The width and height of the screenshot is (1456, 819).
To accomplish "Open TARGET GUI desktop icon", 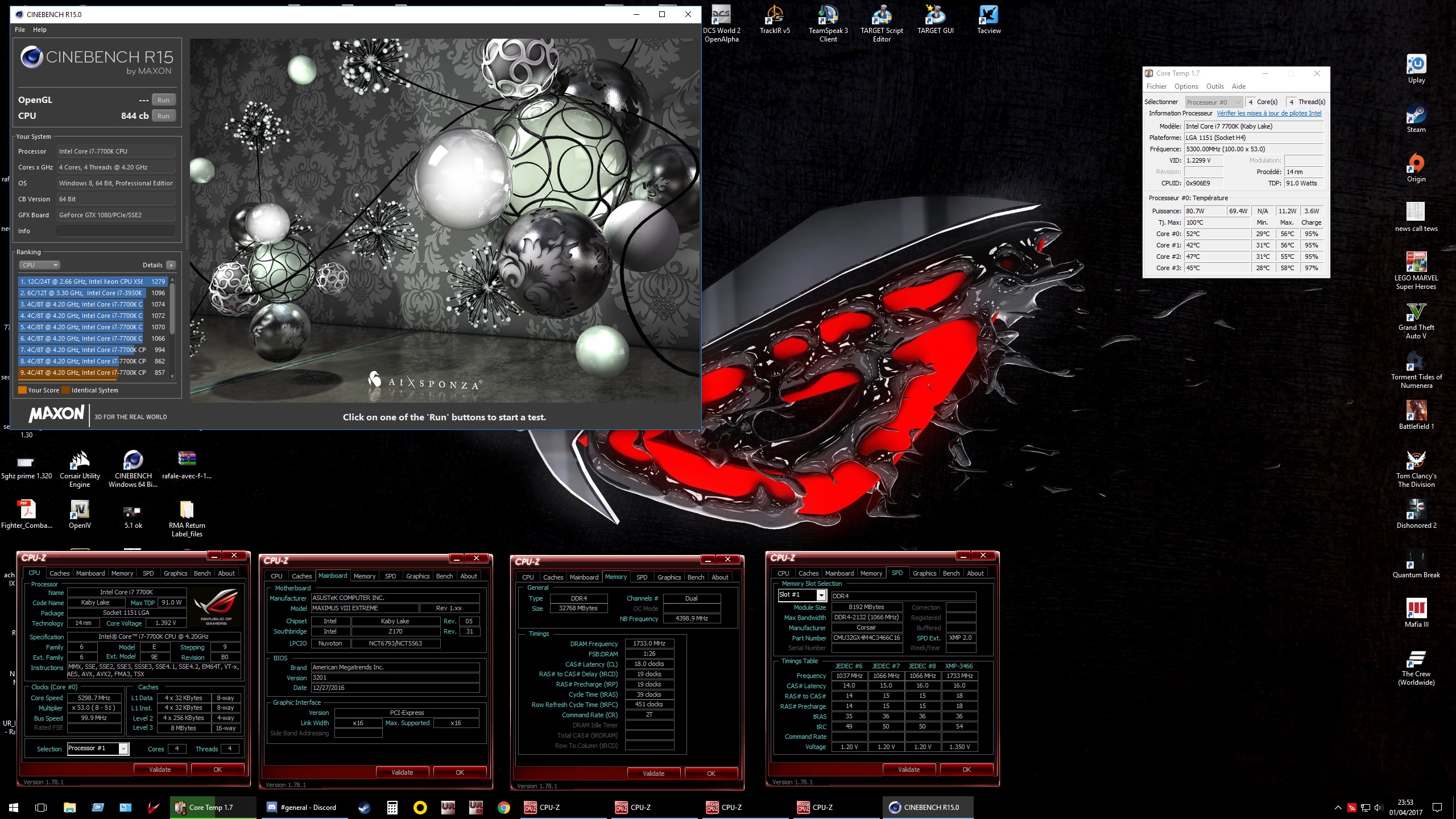I will pyautogui.click(x=935, y=20).
